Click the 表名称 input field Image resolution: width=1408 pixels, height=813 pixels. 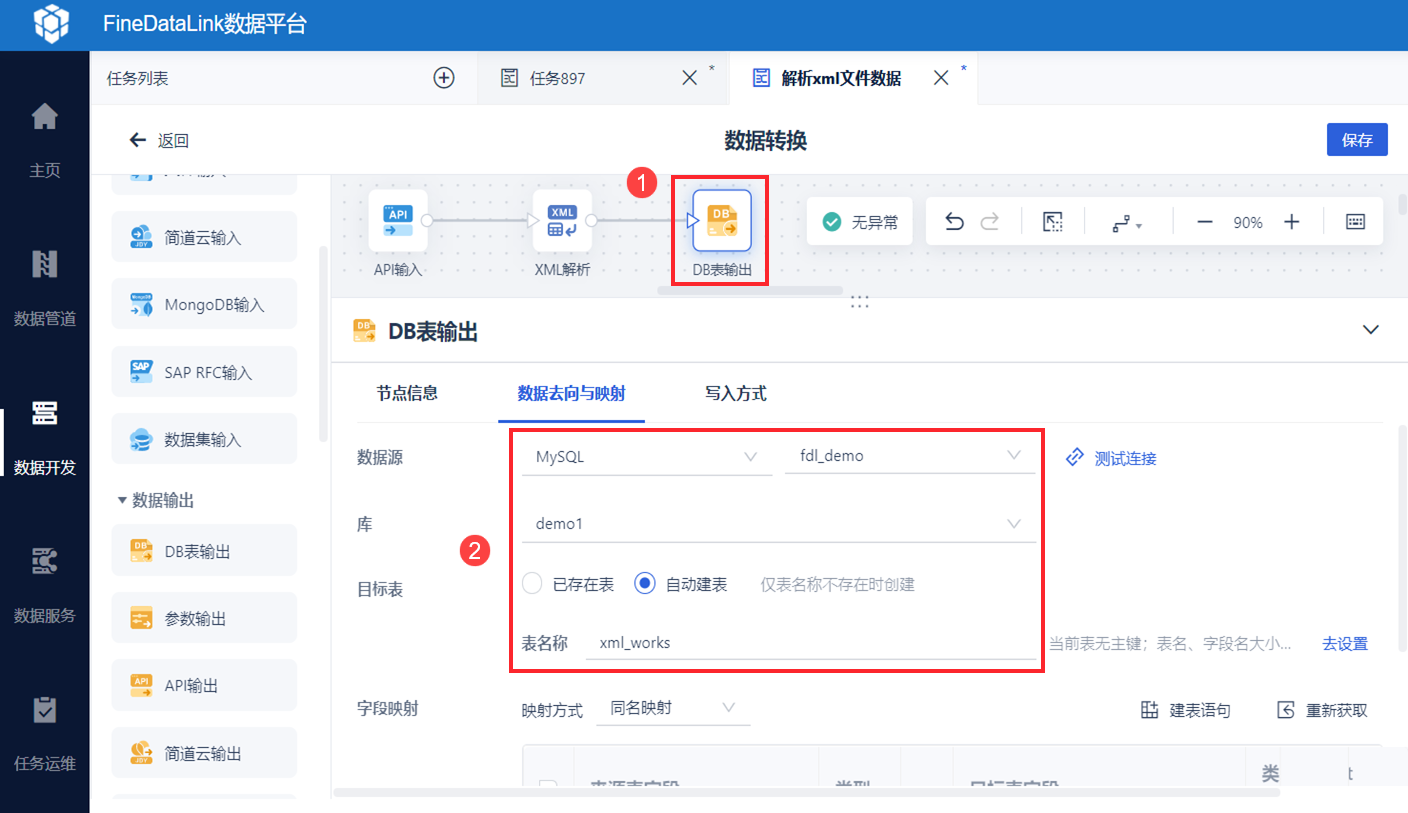(811, 643)
